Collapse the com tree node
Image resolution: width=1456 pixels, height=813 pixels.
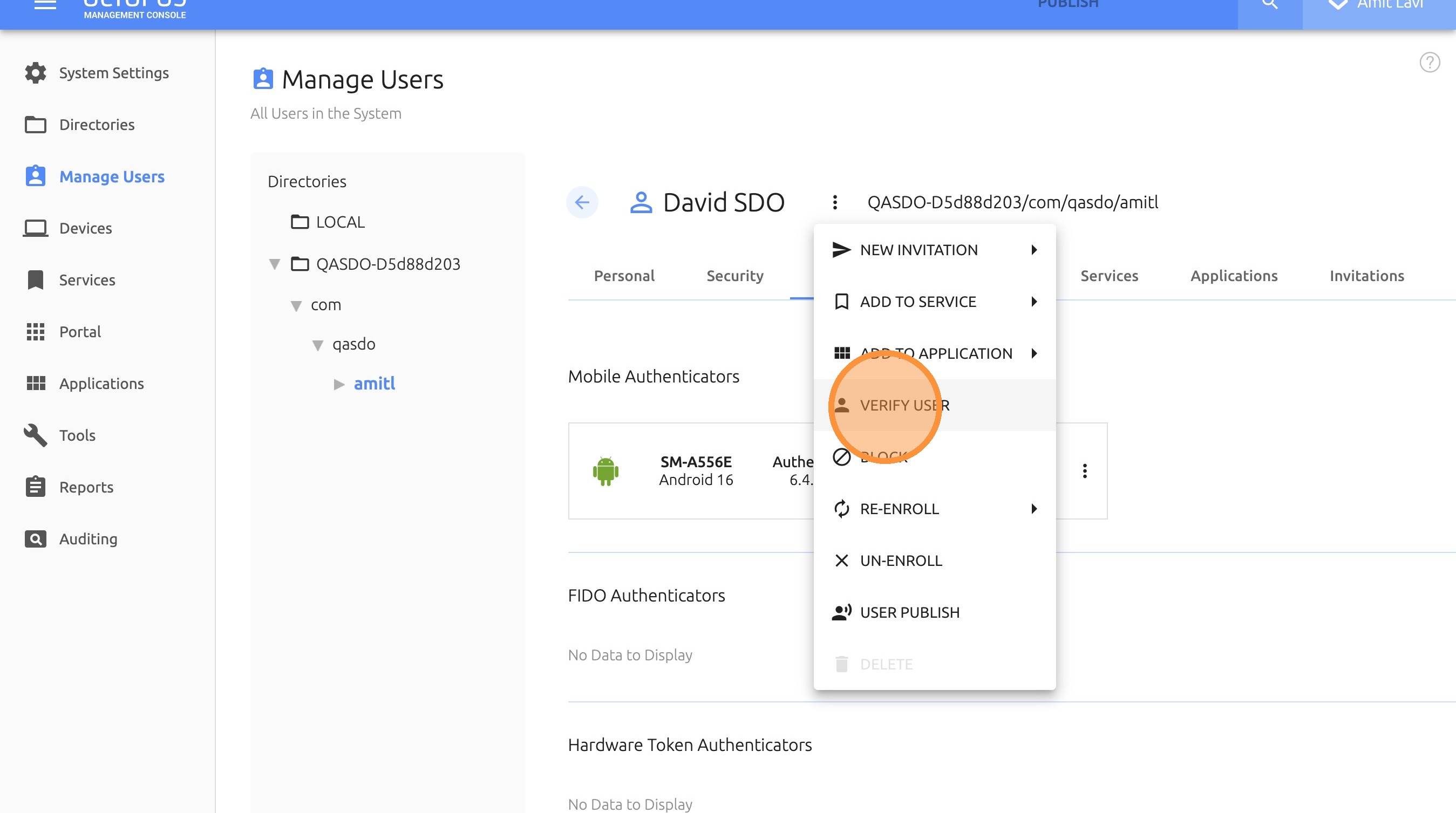click(296, 306)
